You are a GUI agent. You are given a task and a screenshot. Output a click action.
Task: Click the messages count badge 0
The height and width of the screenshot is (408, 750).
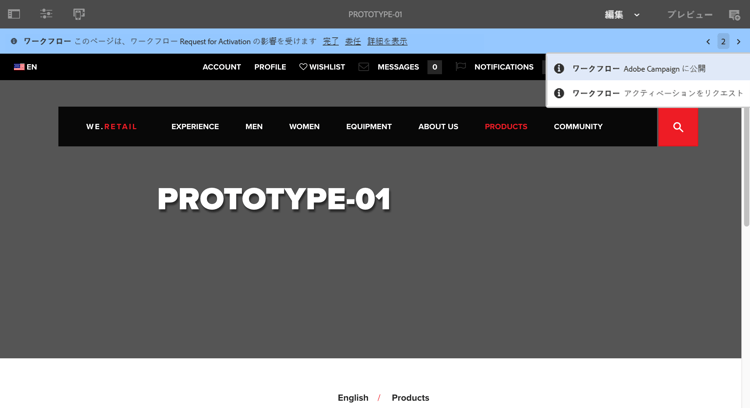434,67
